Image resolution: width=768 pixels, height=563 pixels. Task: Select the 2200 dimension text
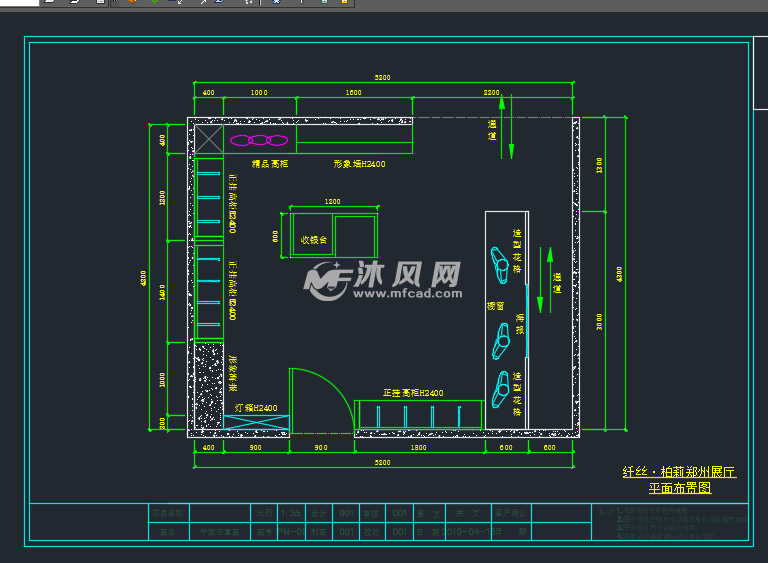pos(491,93)
